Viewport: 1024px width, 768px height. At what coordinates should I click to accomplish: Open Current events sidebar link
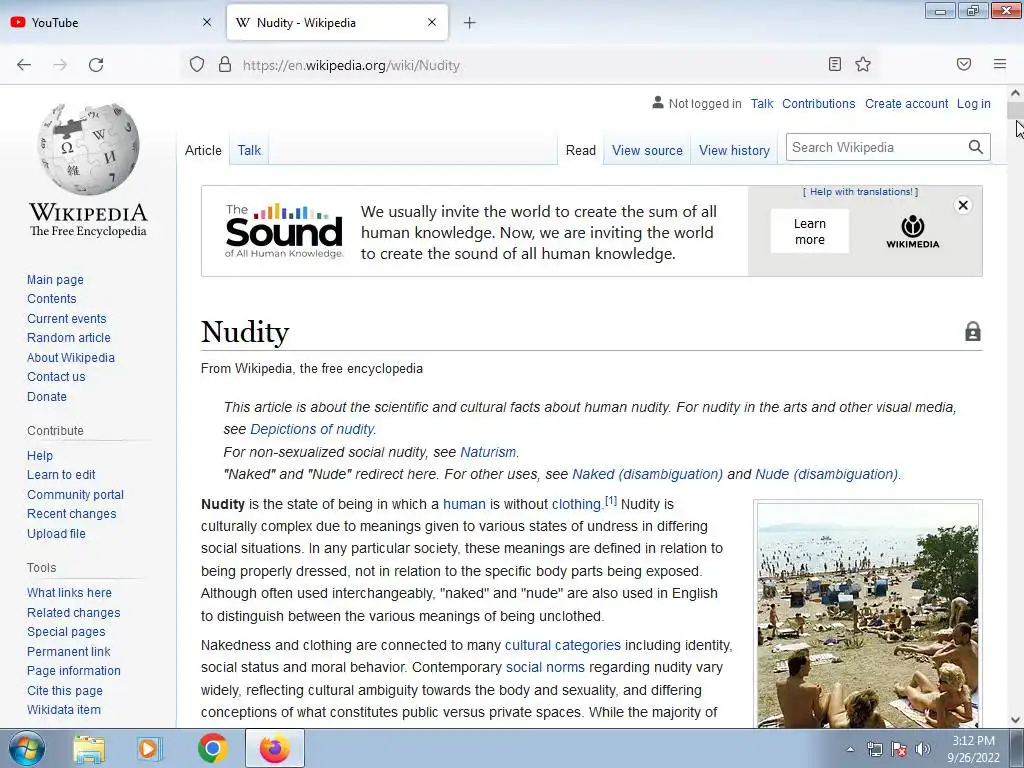coord(67,319)
